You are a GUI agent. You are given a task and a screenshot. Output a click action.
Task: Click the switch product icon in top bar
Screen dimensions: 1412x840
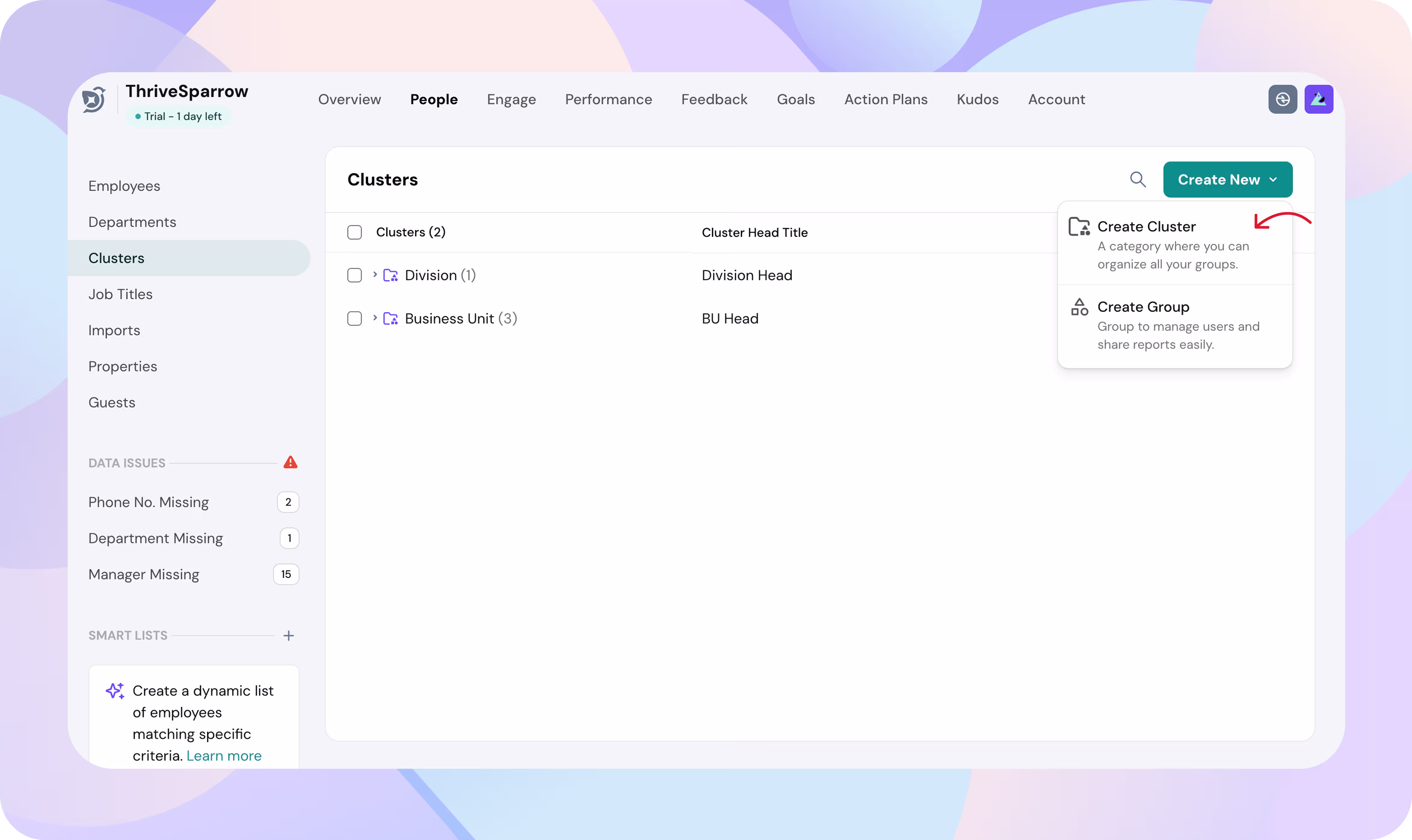1282,100
